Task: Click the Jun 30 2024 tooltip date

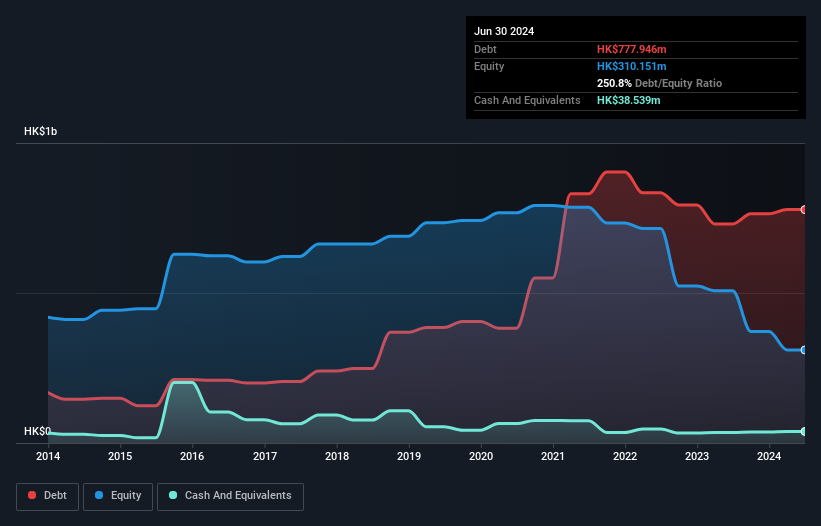Action: (504, 31)
